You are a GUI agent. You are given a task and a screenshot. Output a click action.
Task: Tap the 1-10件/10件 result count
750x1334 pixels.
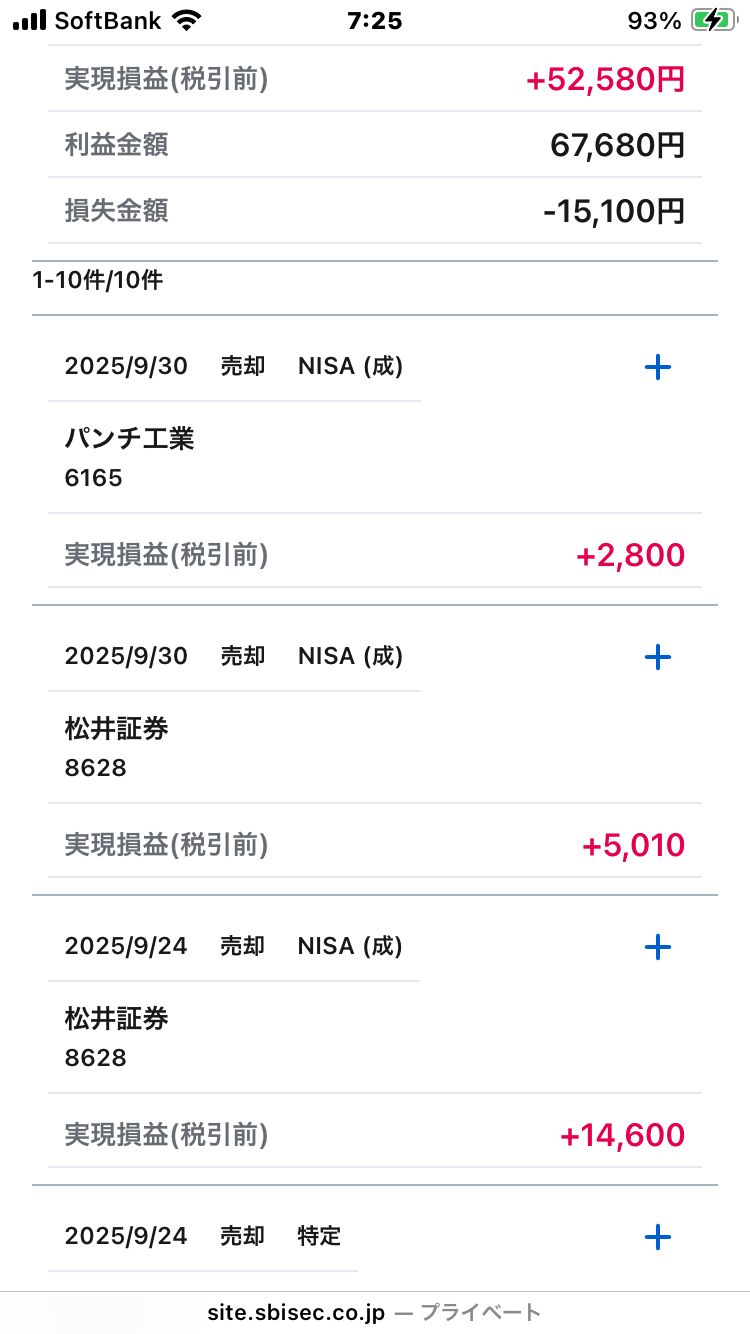pyautogui.click(x=97, y=280)
